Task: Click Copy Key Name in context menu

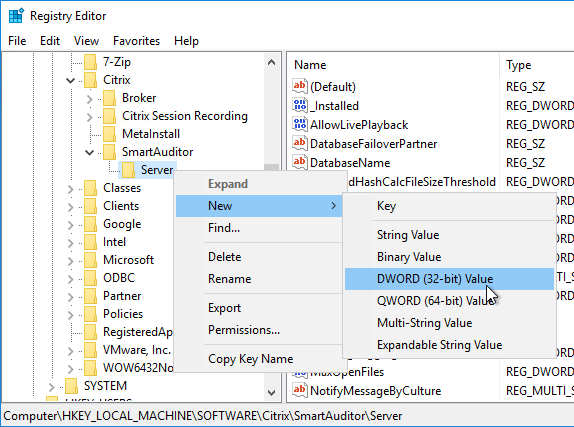Action: coord(259,359)
